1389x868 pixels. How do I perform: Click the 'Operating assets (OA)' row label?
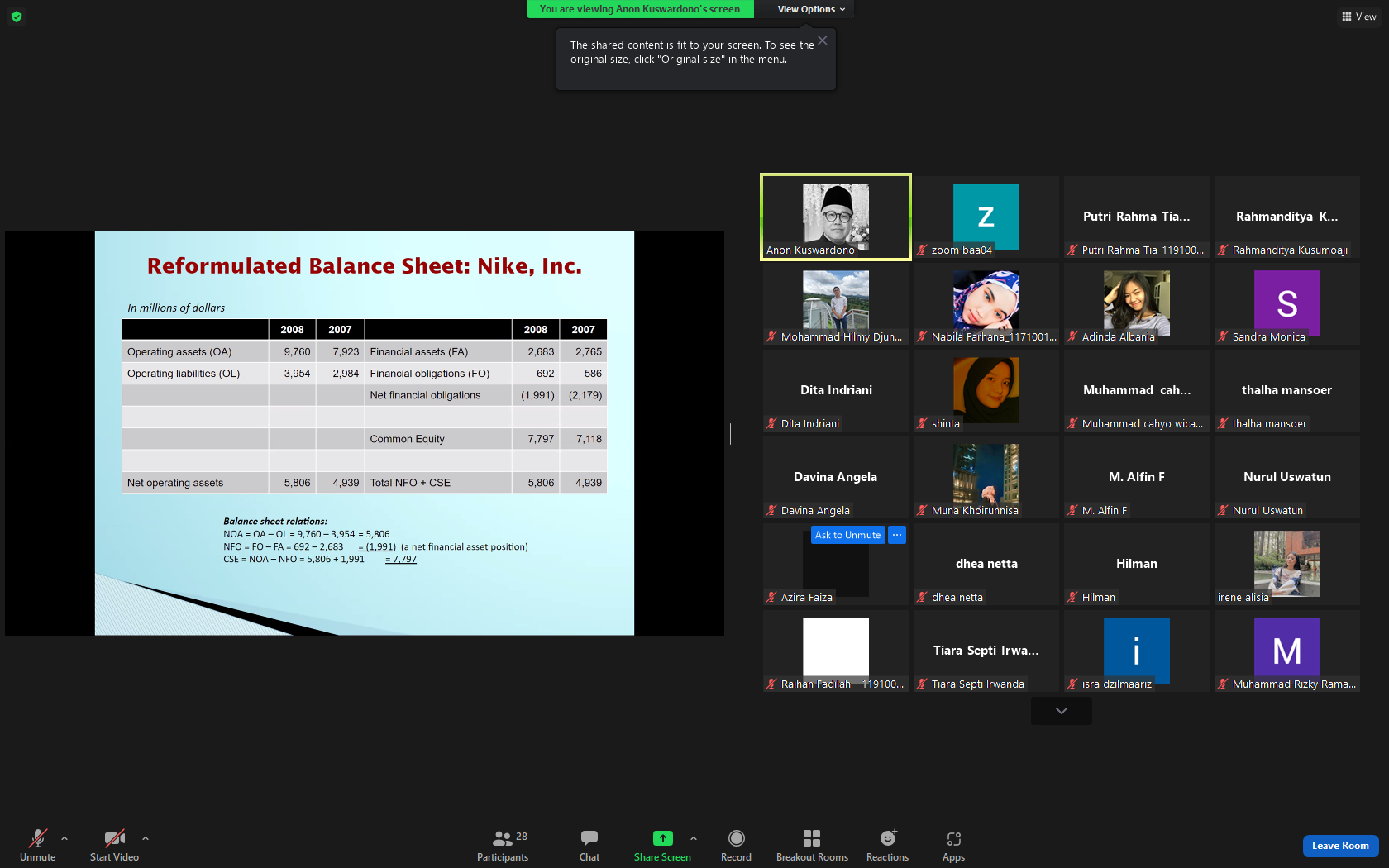179,352
